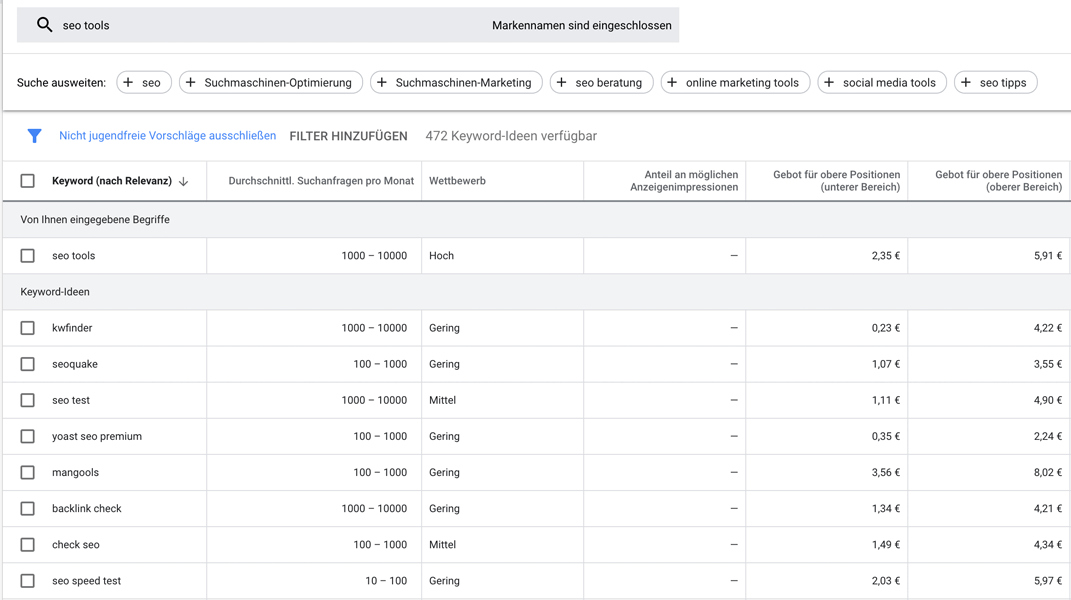Click the 'seo test' keyword
The width and height of the screenshot is (1071, 600).
point(71,400)
